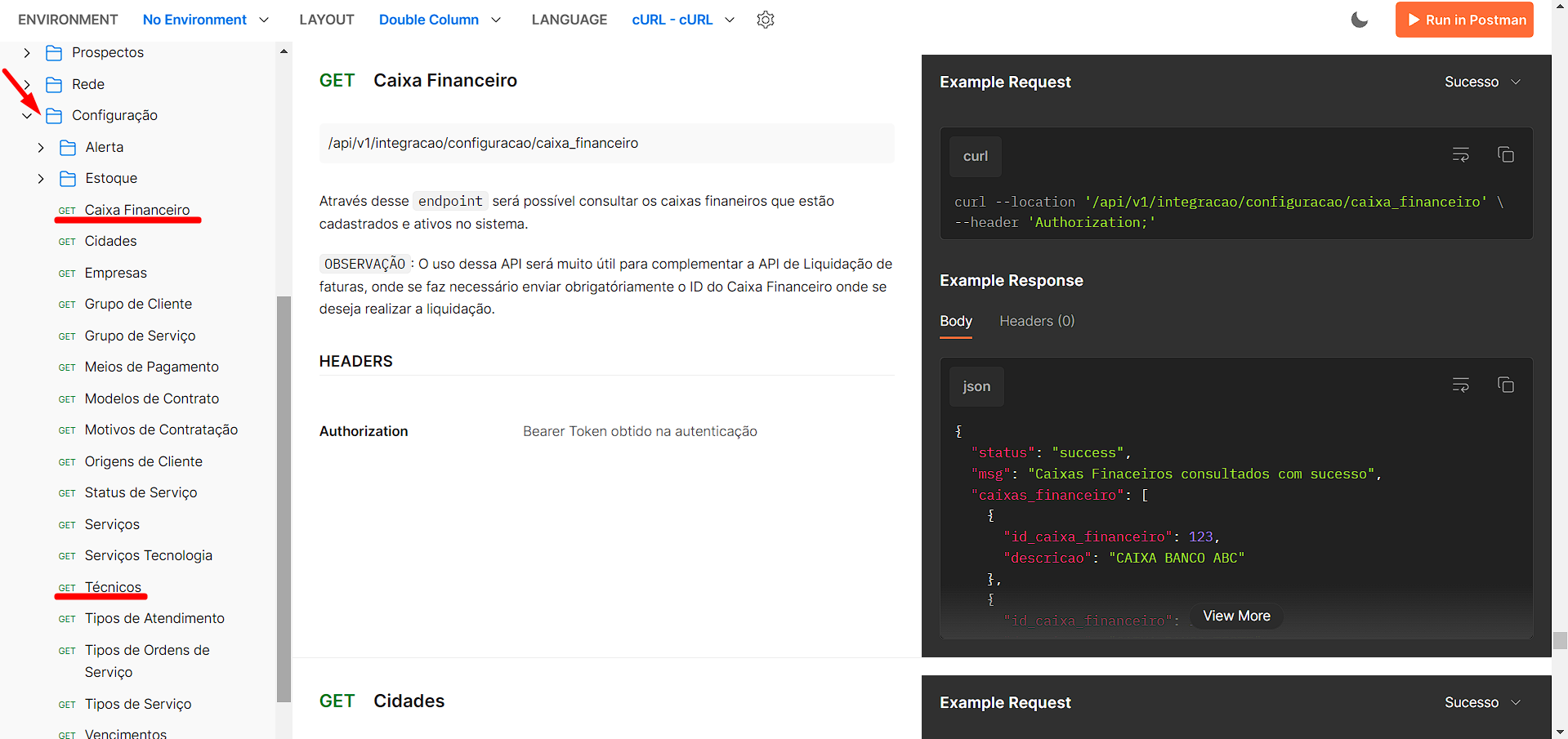Open the Estoque folder label
1568x739 pixels.
pos(111,178)
